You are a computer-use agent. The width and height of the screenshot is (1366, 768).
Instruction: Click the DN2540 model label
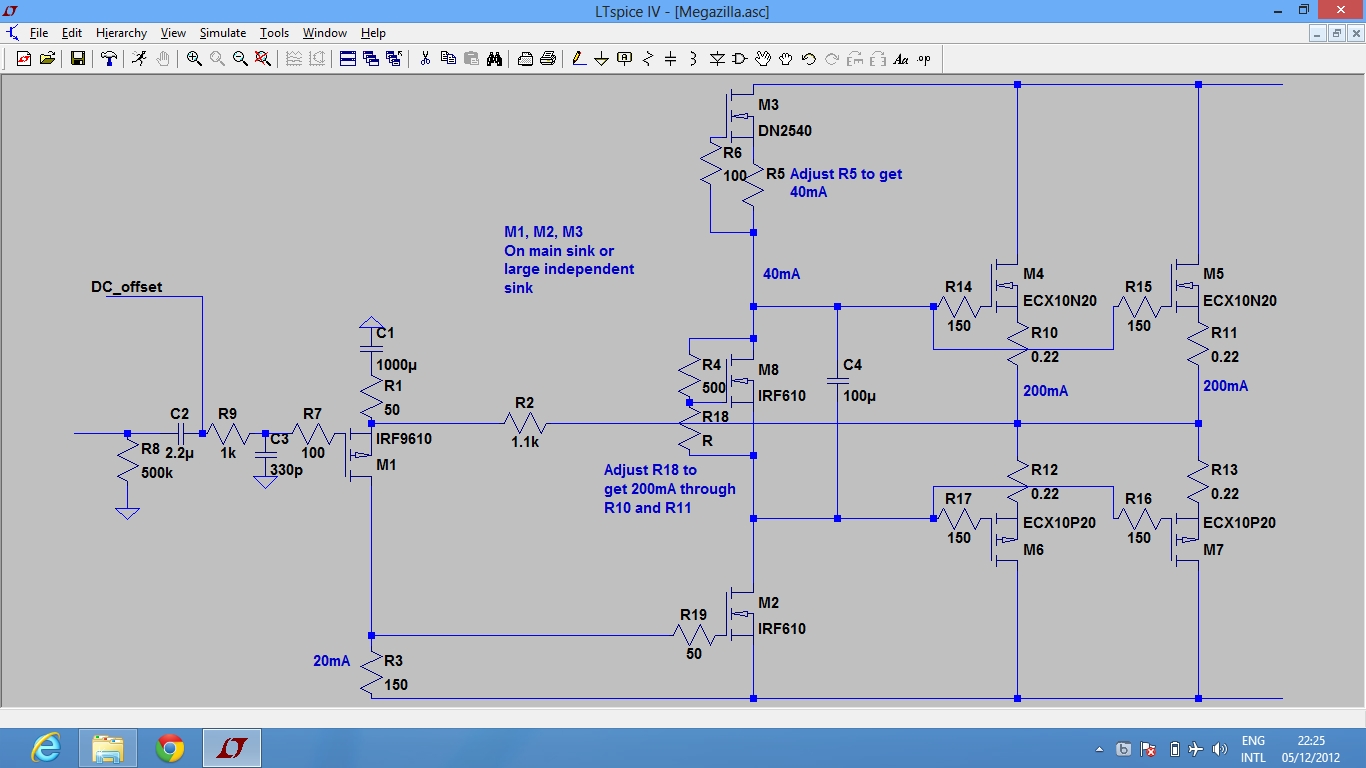(785, 131)
